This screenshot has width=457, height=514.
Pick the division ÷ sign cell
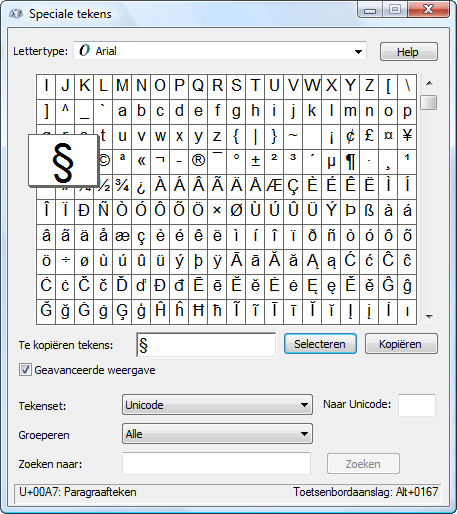click(x=65, y=262)
